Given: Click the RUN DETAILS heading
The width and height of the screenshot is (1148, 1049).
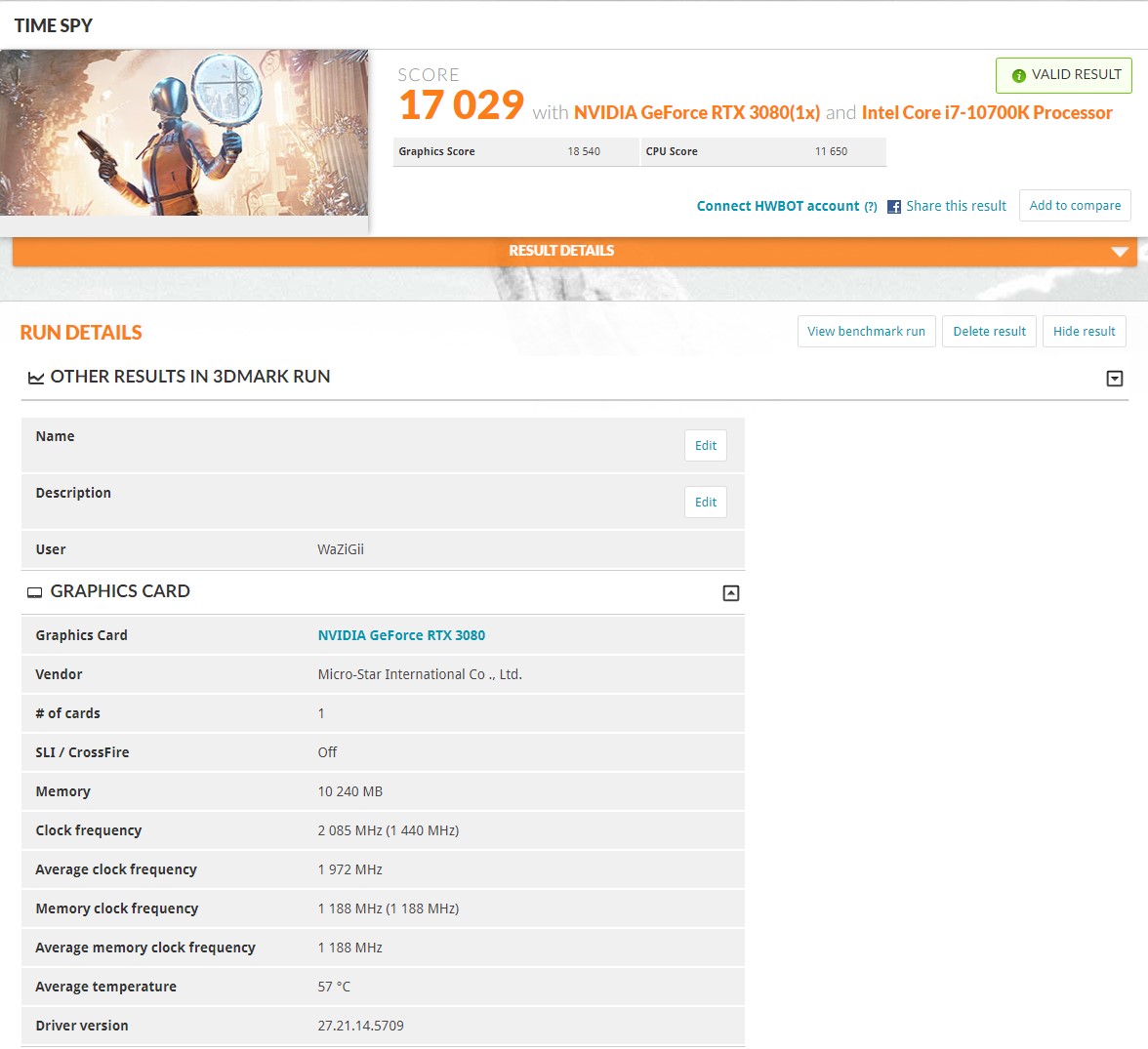Looking at the screenshot, I should pos(80,333).
